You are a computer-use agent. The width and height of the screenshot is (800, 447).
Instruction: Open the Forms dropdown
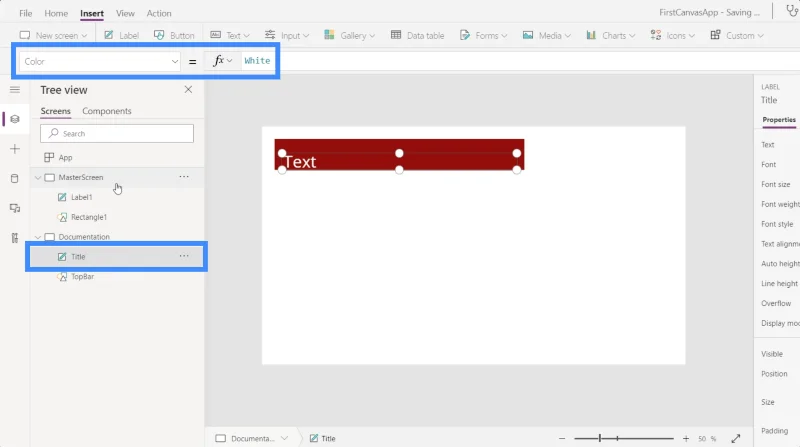coord(483,35)
